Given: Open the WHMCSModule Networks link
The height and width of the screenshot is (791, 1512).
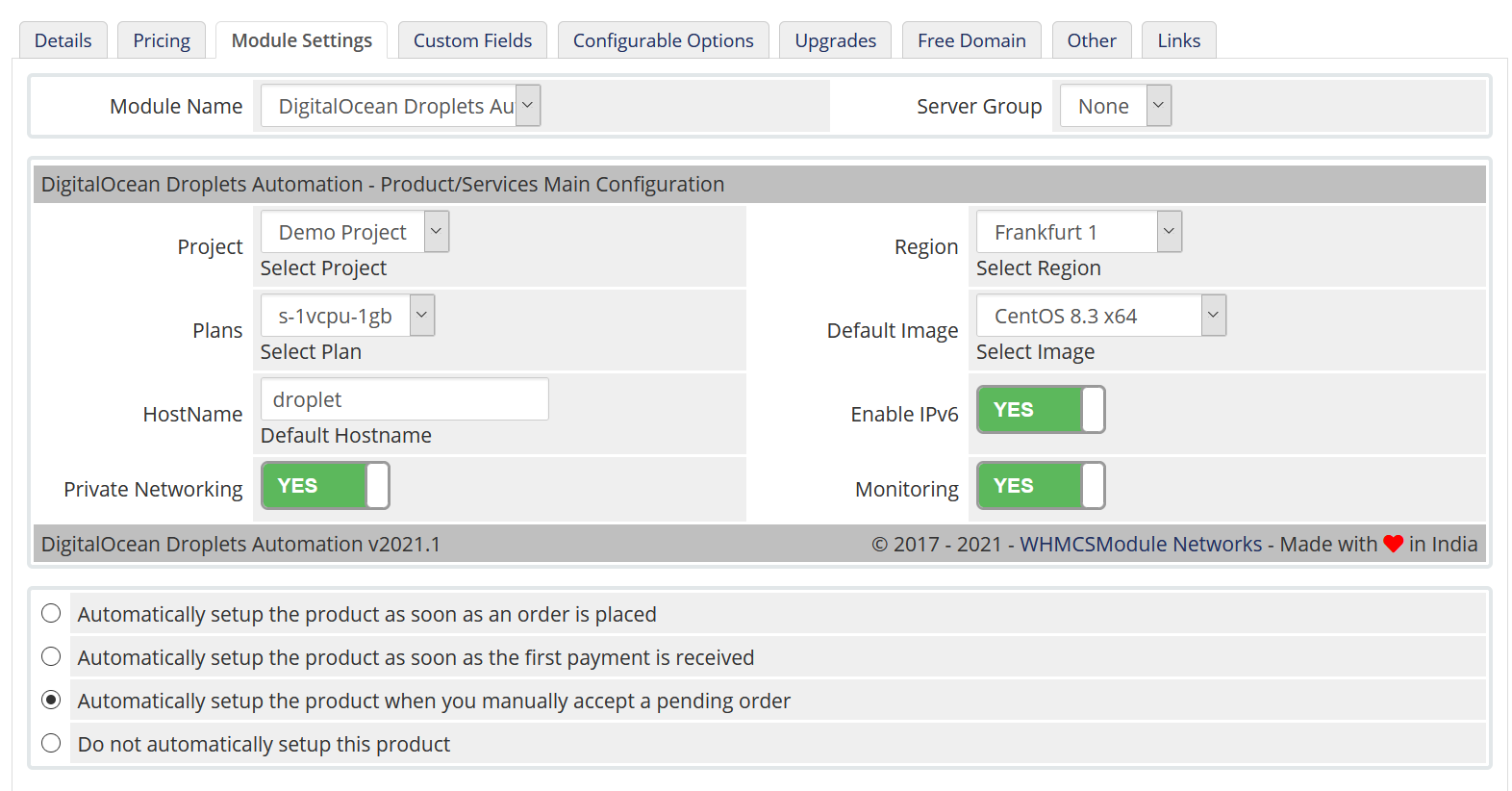Looking at the screenshot, I should click(1141, 545).
